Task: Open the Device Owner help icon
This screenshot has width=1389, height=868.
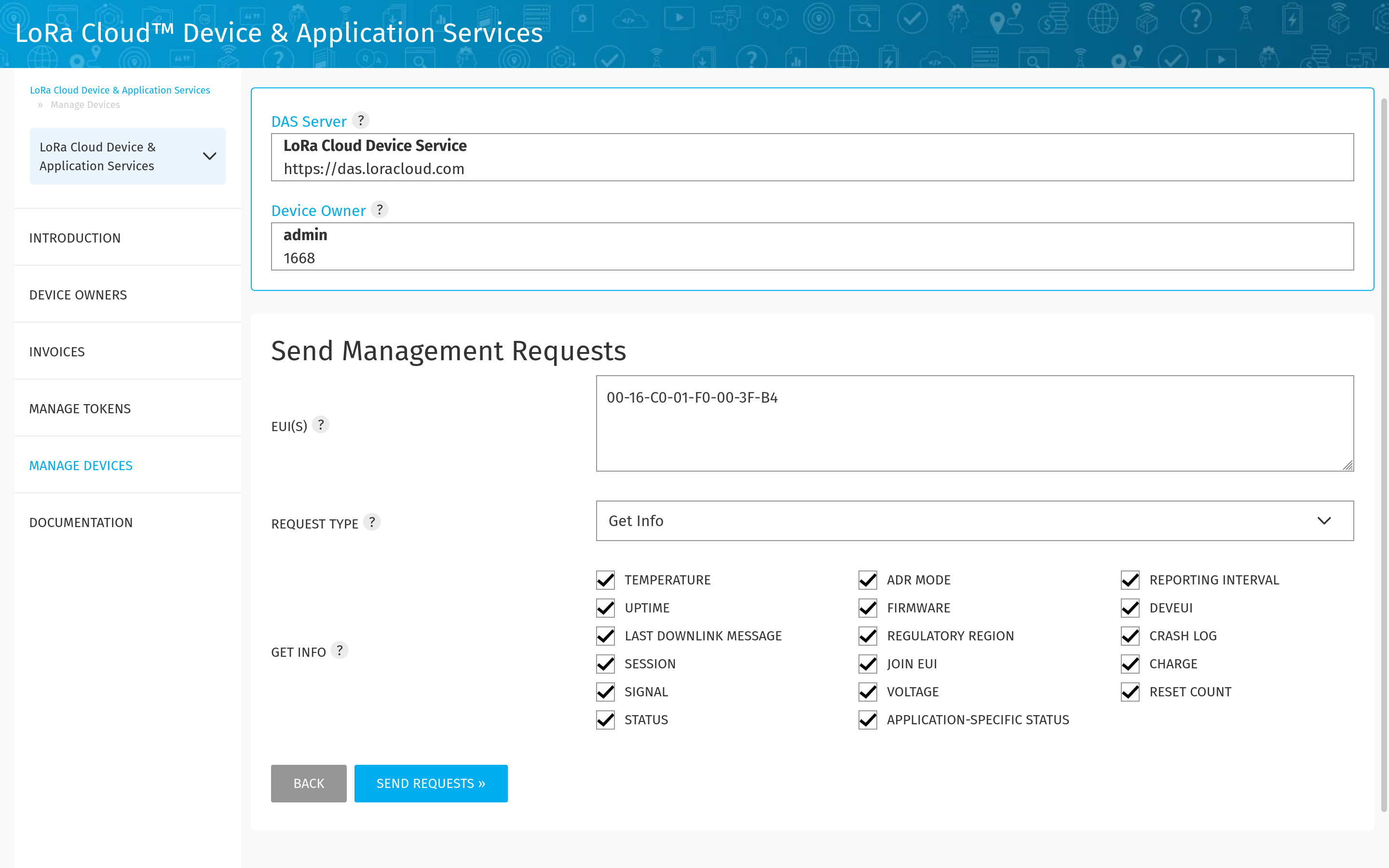Action: point(380,210)
